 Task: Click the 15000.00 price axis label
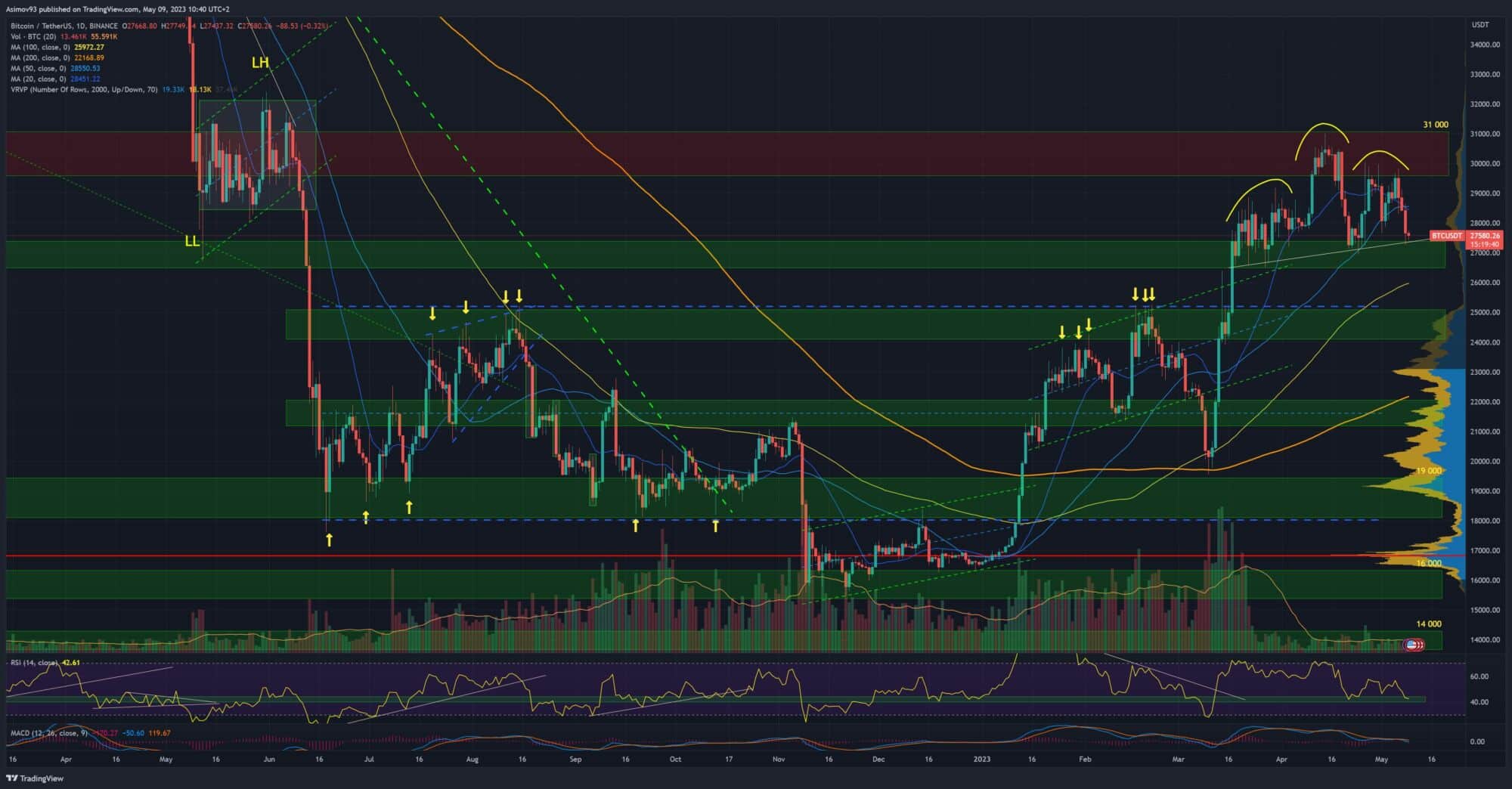coord(1485,611)
